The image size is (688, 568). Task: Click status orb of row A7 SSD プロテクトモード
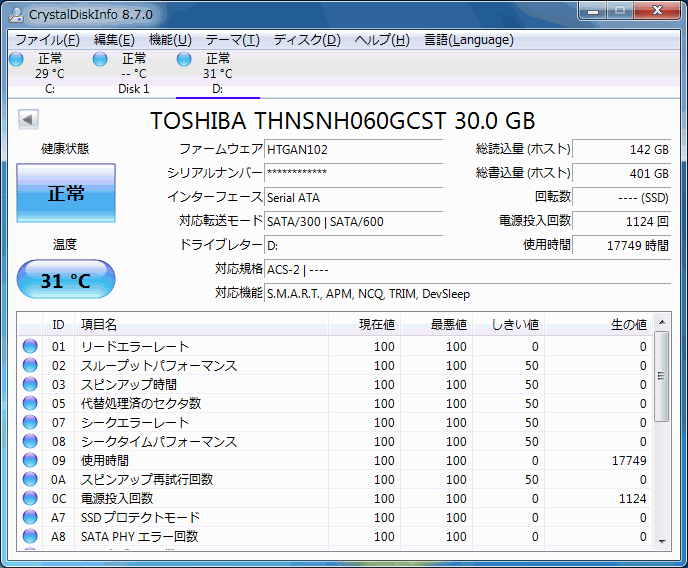(x=30, y=517)
